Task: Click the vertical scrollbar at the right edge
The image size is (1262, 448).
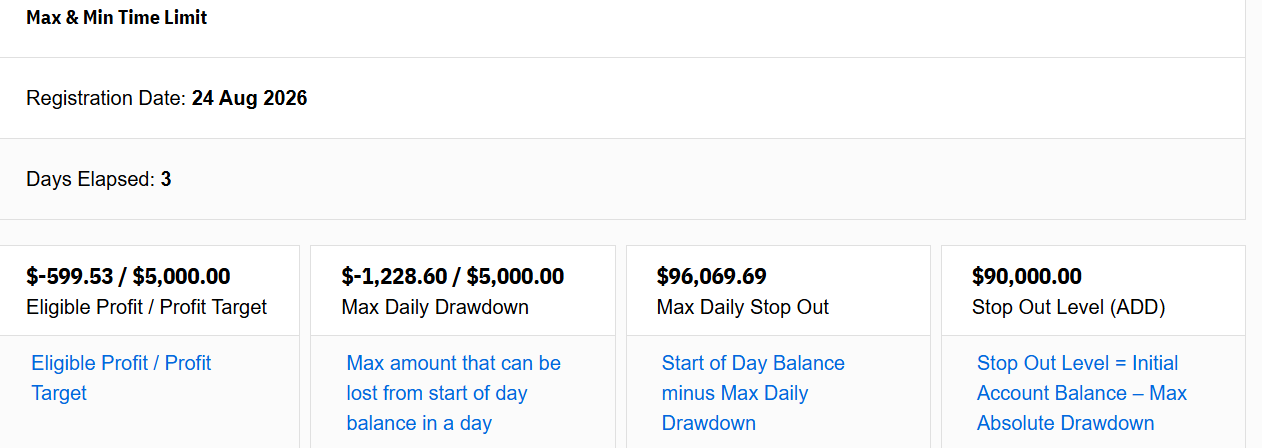Action: click(x=1254, y=224)
